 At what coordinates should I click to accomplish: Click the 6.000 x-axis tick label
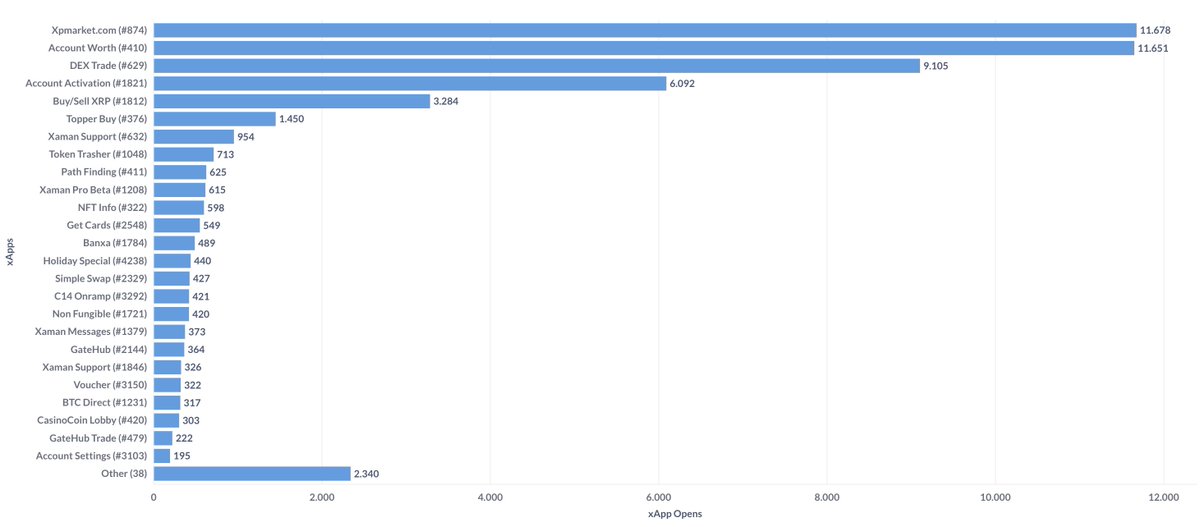point(658,497)
